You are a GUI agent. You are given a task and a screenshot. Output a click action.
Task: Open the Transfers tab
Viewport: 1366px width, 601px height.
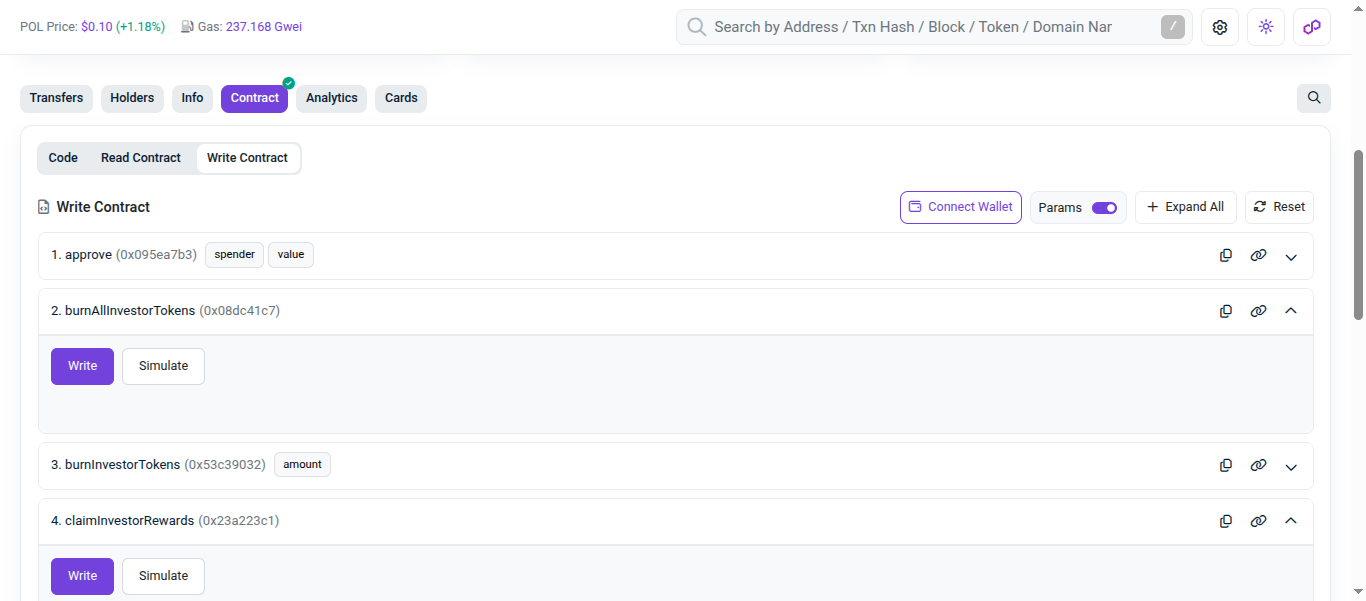click(x=56, y=98)
